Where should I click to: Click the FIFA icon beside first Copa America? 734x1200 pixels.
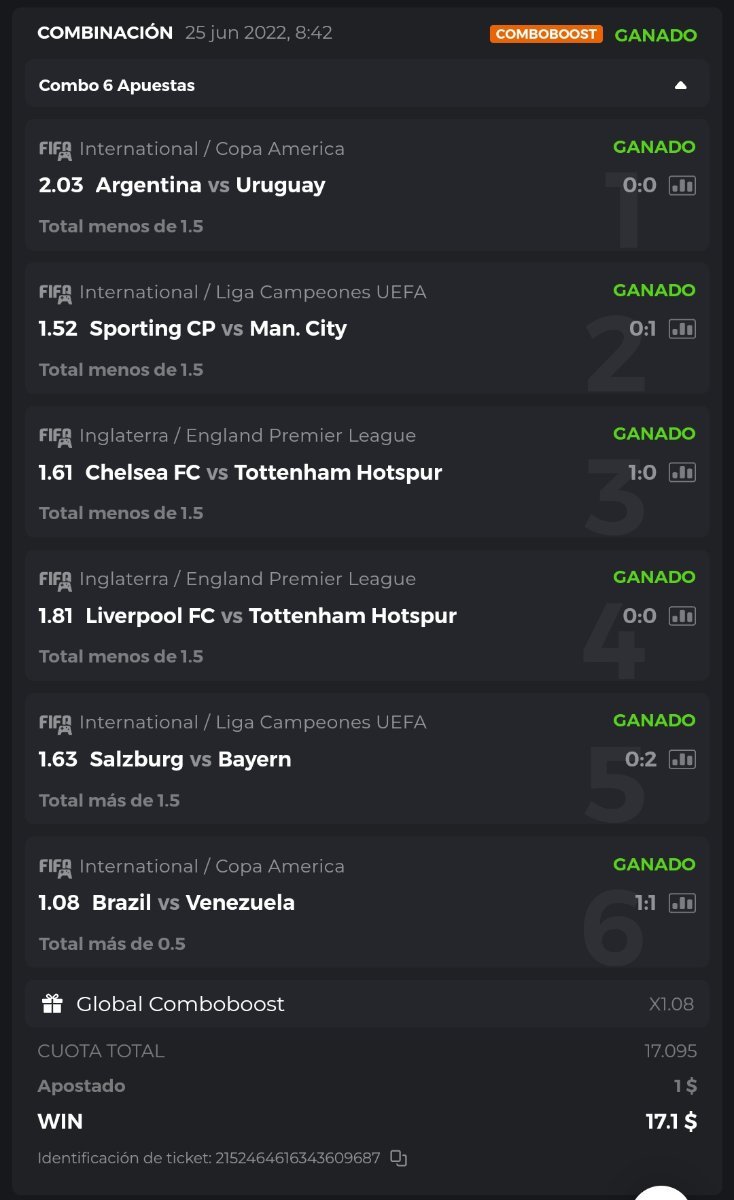(55, 149)
